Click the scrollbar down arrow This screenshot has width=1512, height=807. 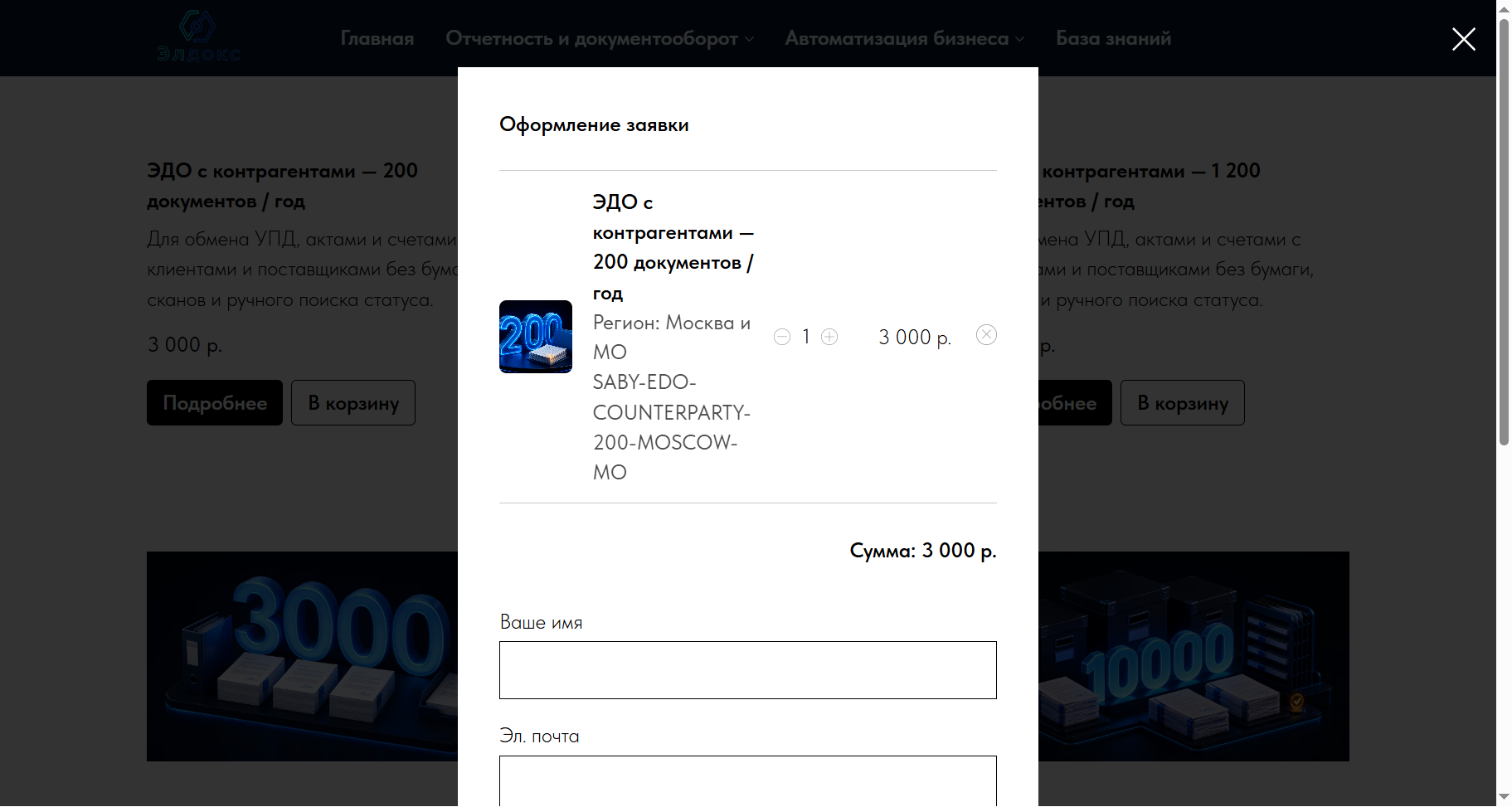tap(1504, 798)
